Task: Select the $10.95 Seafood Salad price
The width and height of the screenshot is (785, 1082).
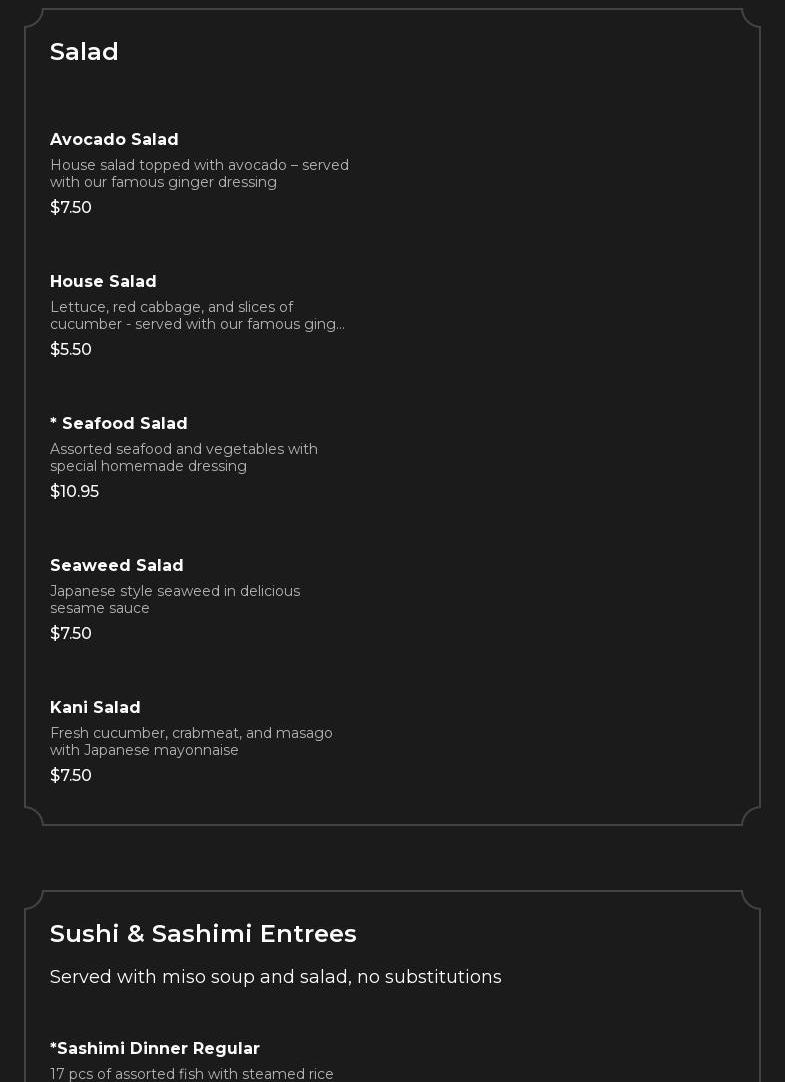Action: tap(75, 492)
